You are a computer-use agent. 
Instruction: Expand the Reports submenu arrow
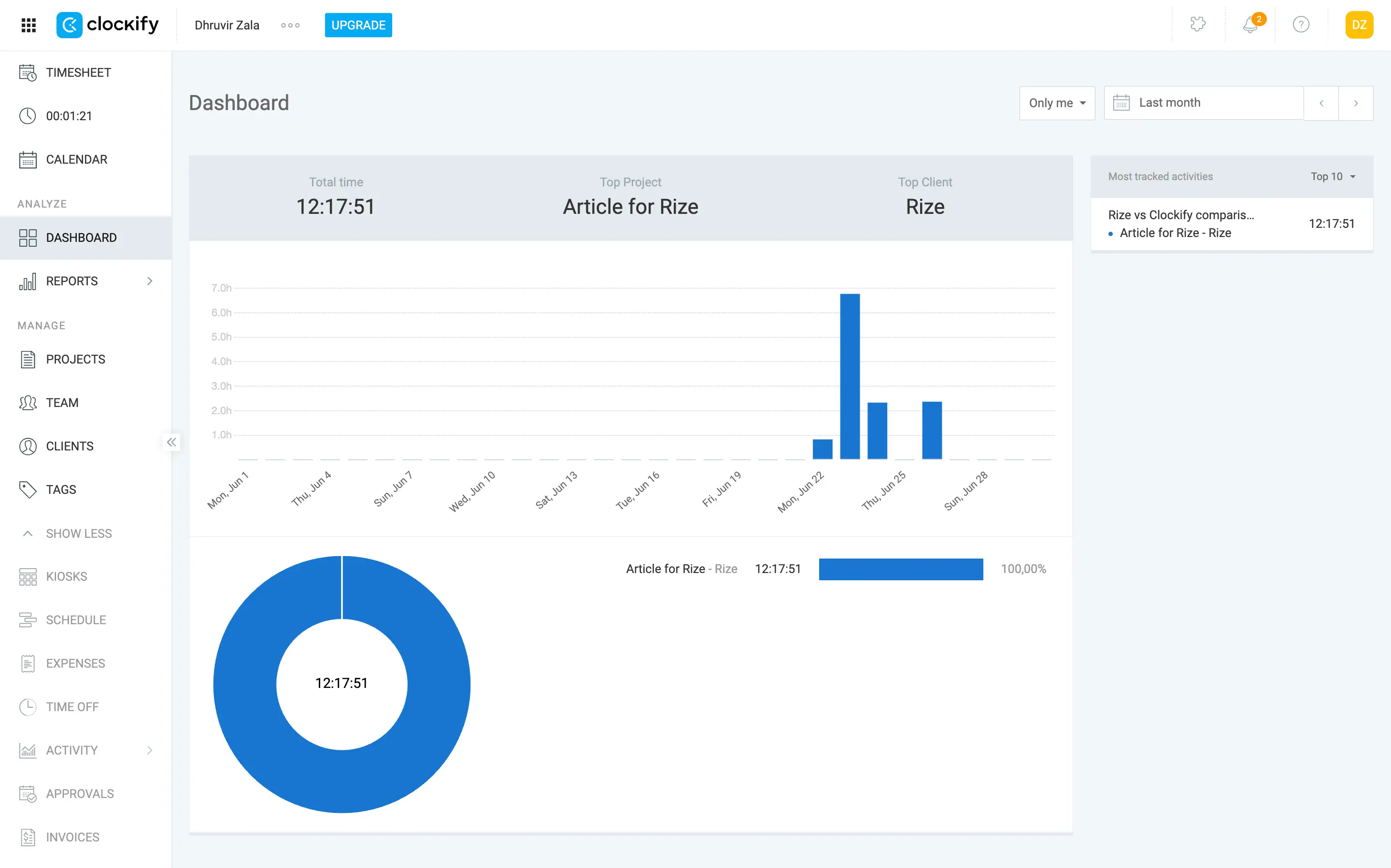point(150,281)
